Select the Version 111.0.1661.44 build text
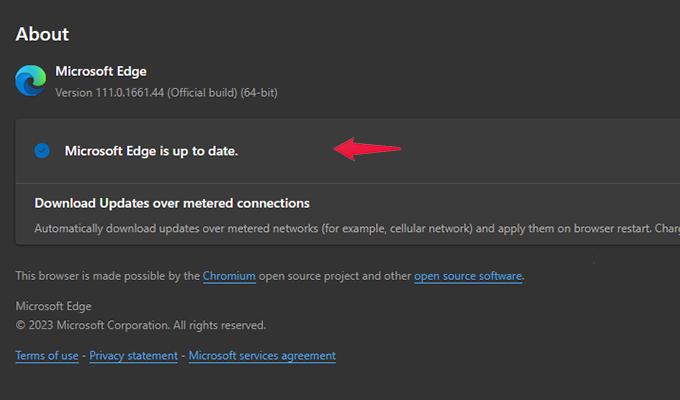The height and width of the screenshot is (400, 680). 167,93
